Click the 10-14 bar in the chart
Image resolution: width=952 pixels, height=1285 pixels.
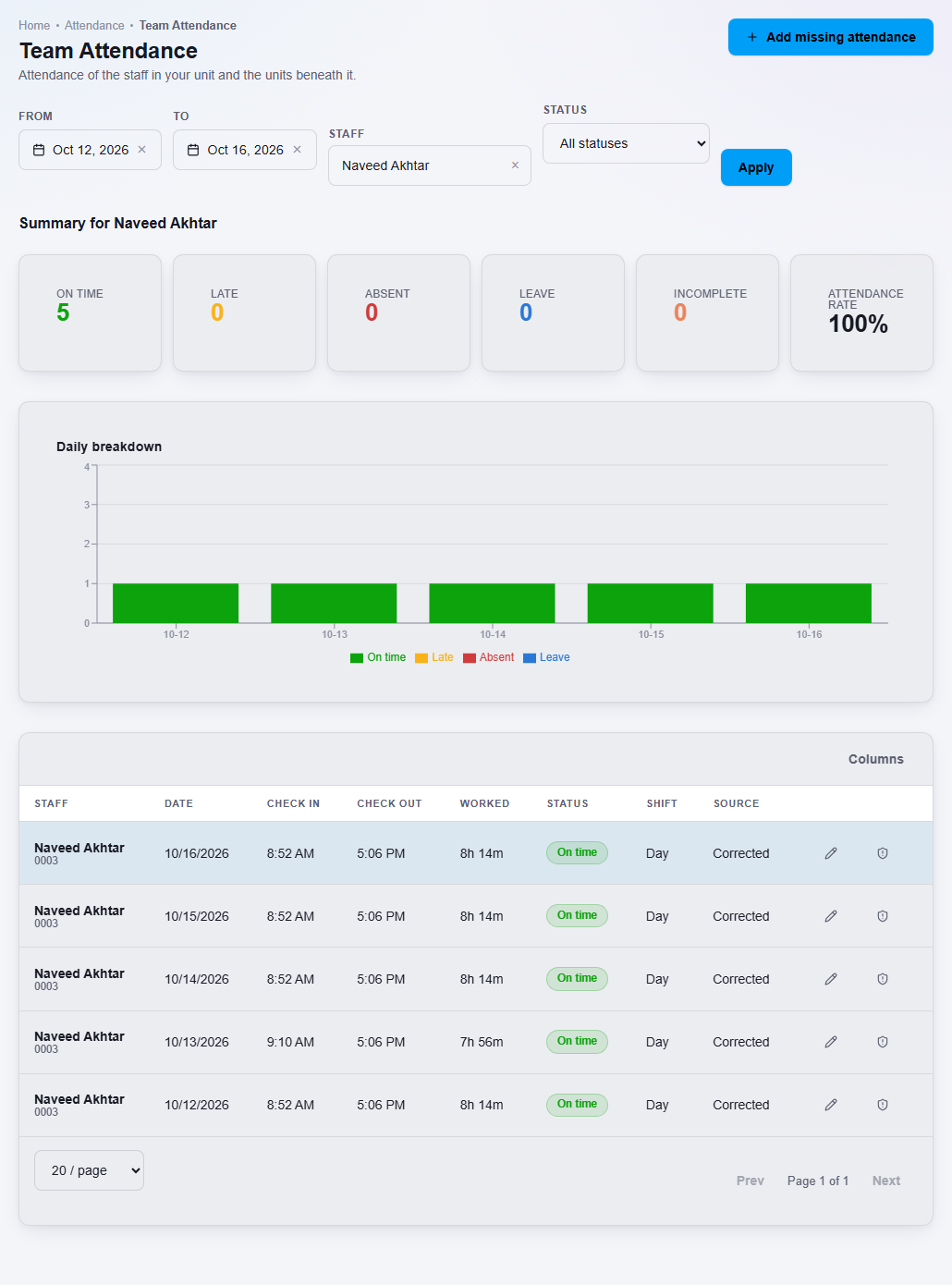click(493, 603)
